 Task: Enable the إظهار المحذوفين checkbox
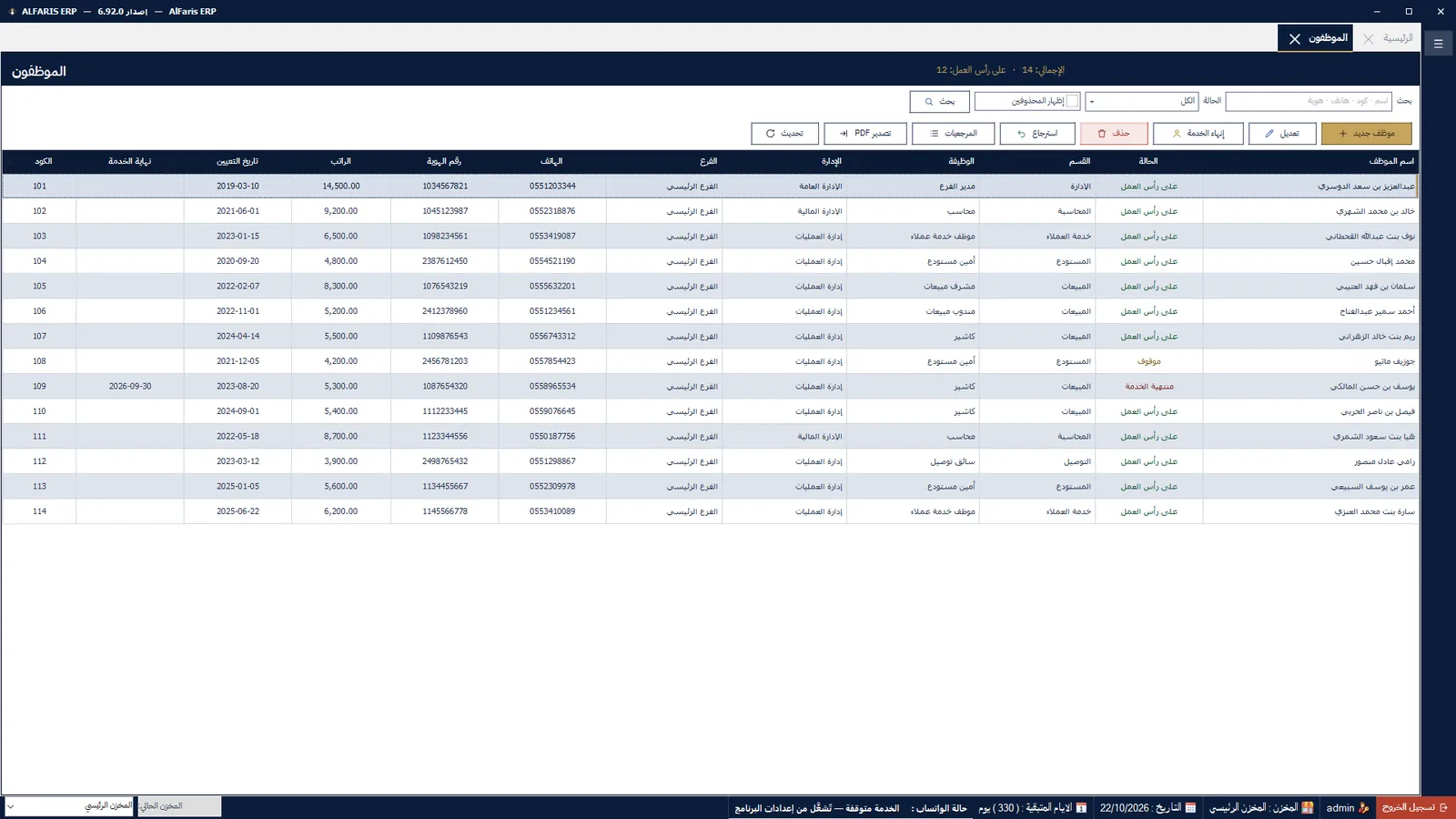click(1073, 101)
